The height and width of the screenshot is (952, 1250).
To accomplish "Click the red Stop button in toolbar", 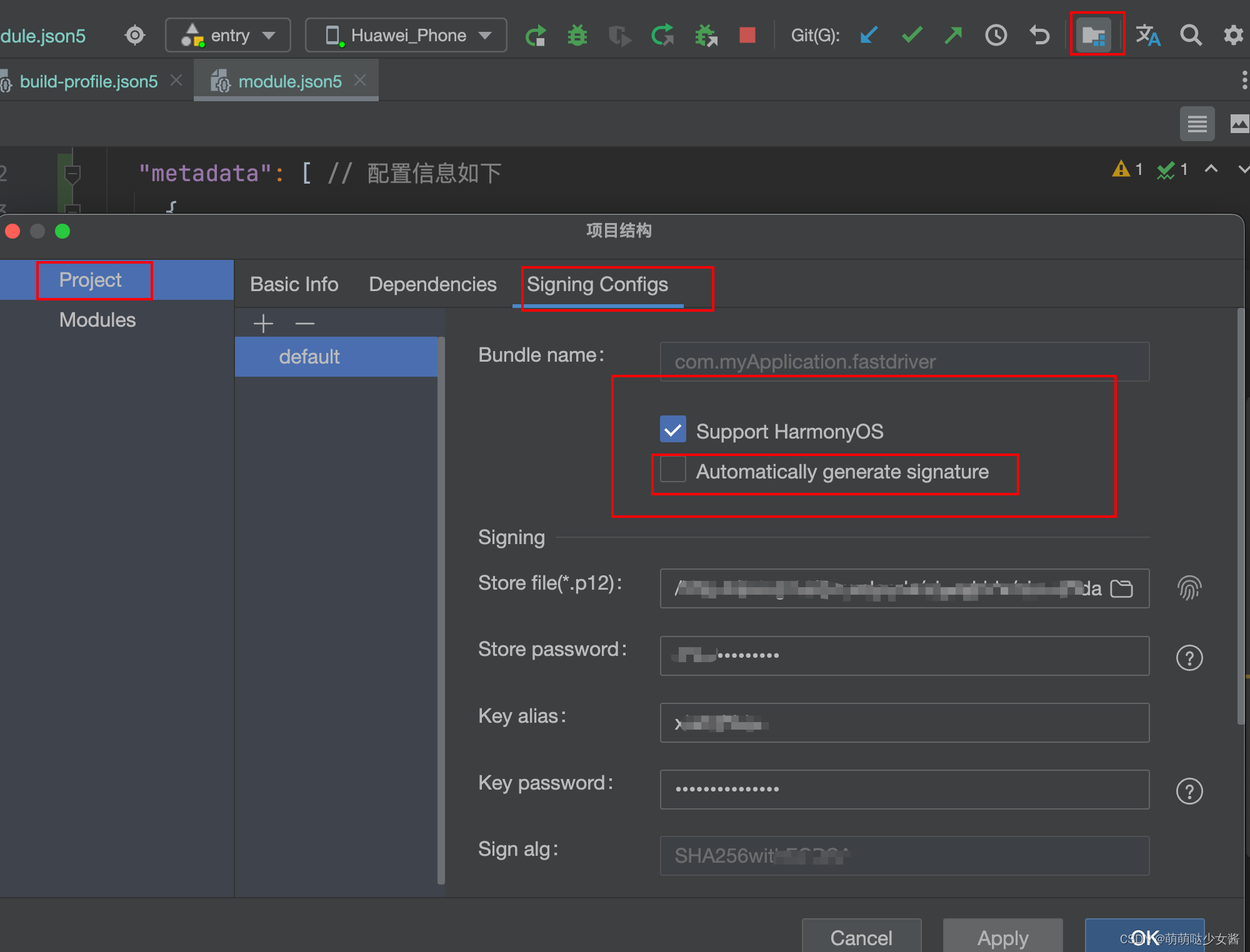I will (747, 35).
